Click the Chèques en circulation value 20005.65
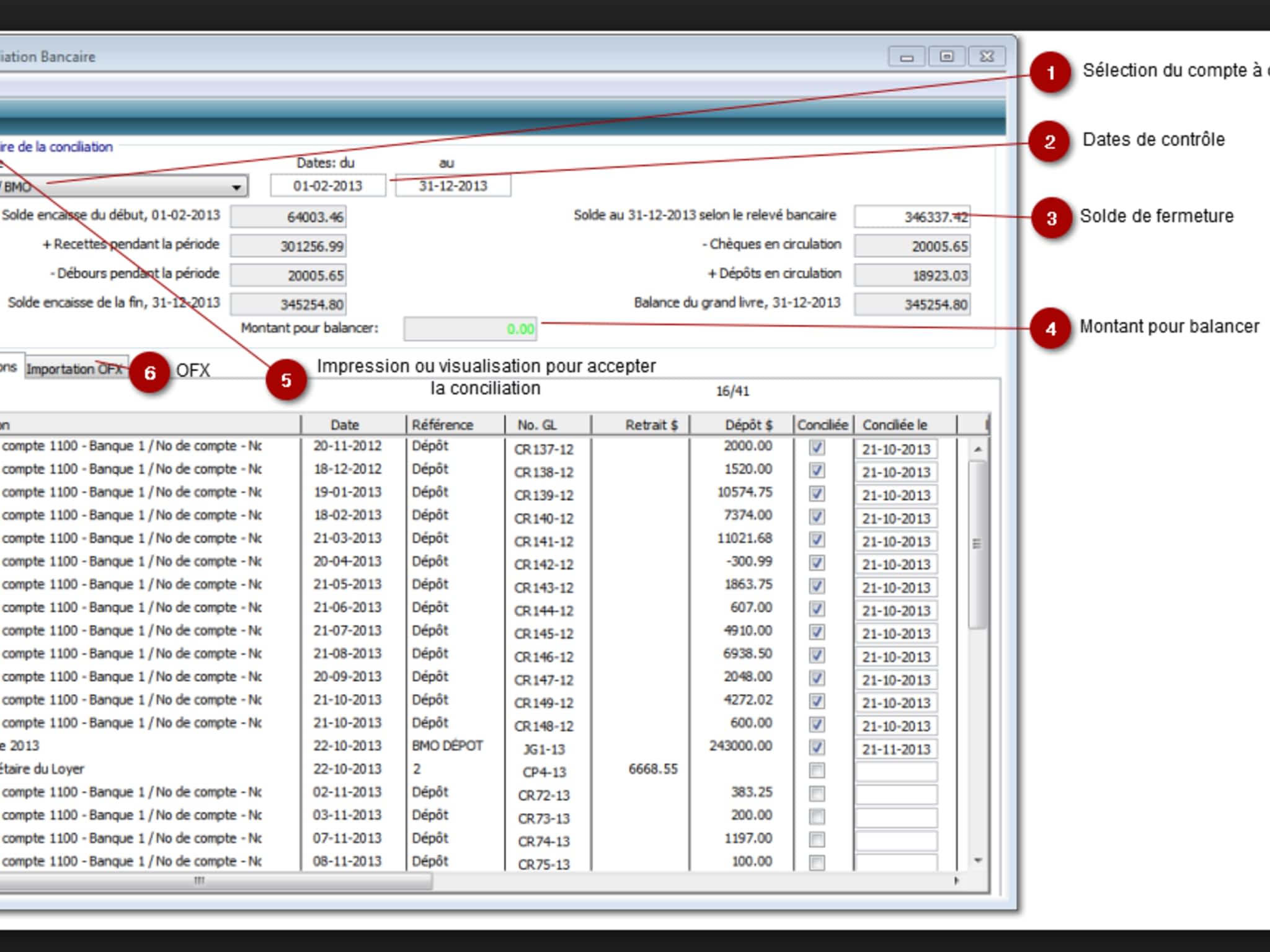 [912, 246]
